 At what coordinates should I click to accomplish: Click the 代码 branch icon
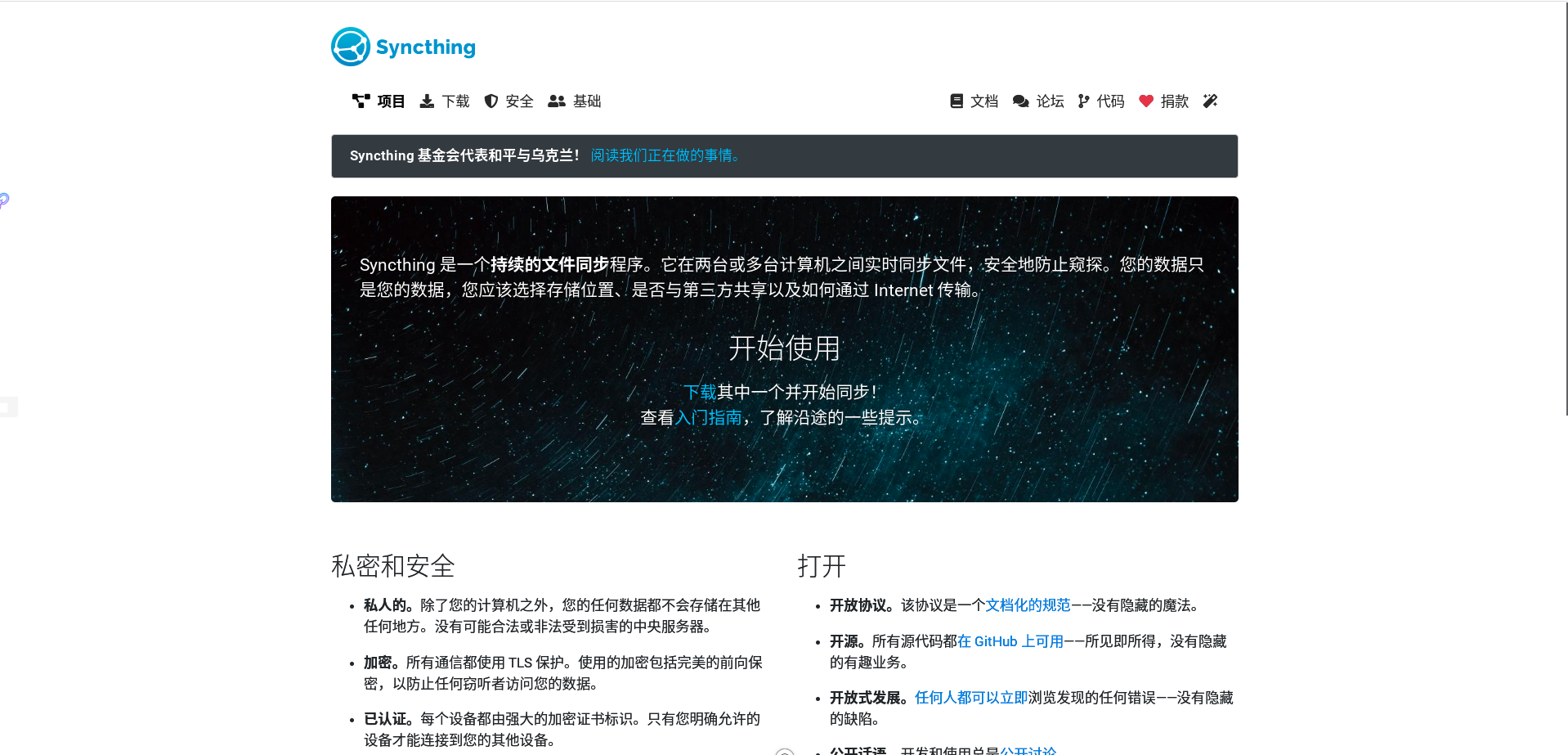coord(1084,101)
